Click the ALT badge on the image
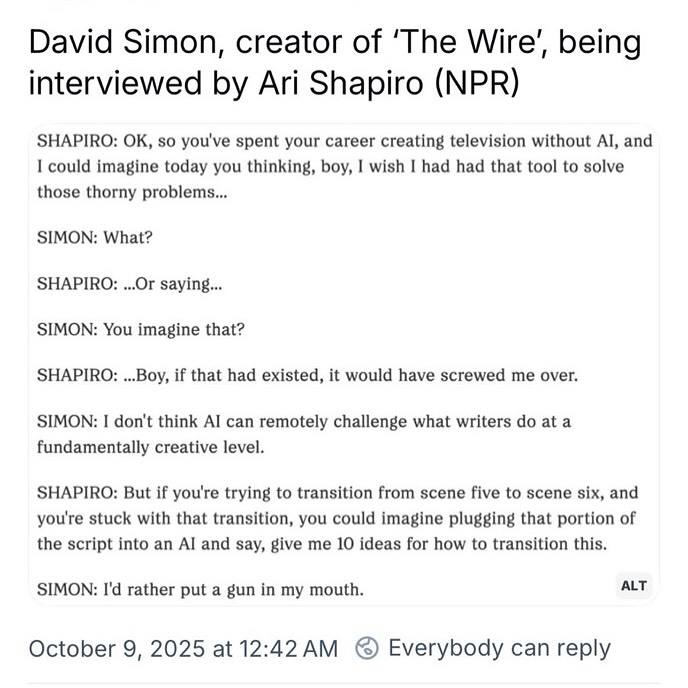 pos(634,586)
